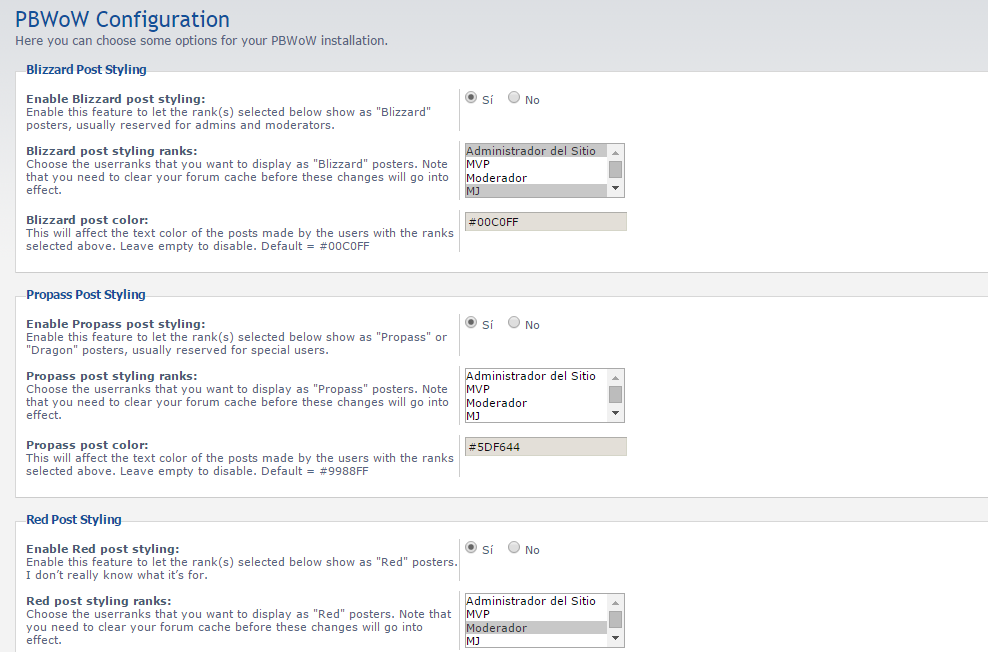Choose Administrador del Sitio in Blizzard ranks list

pos(536,151)
